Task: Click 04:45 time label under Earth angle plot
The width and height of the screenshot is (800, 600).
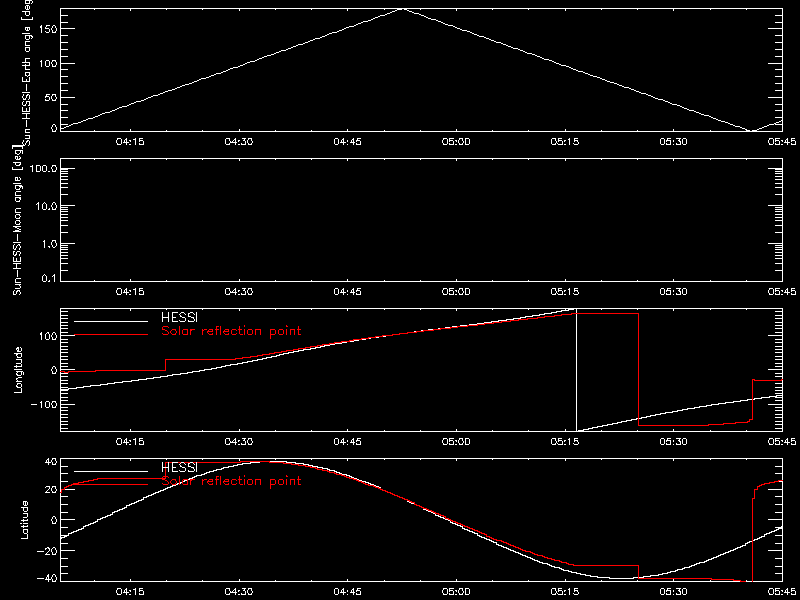Action: click(347, 142)
